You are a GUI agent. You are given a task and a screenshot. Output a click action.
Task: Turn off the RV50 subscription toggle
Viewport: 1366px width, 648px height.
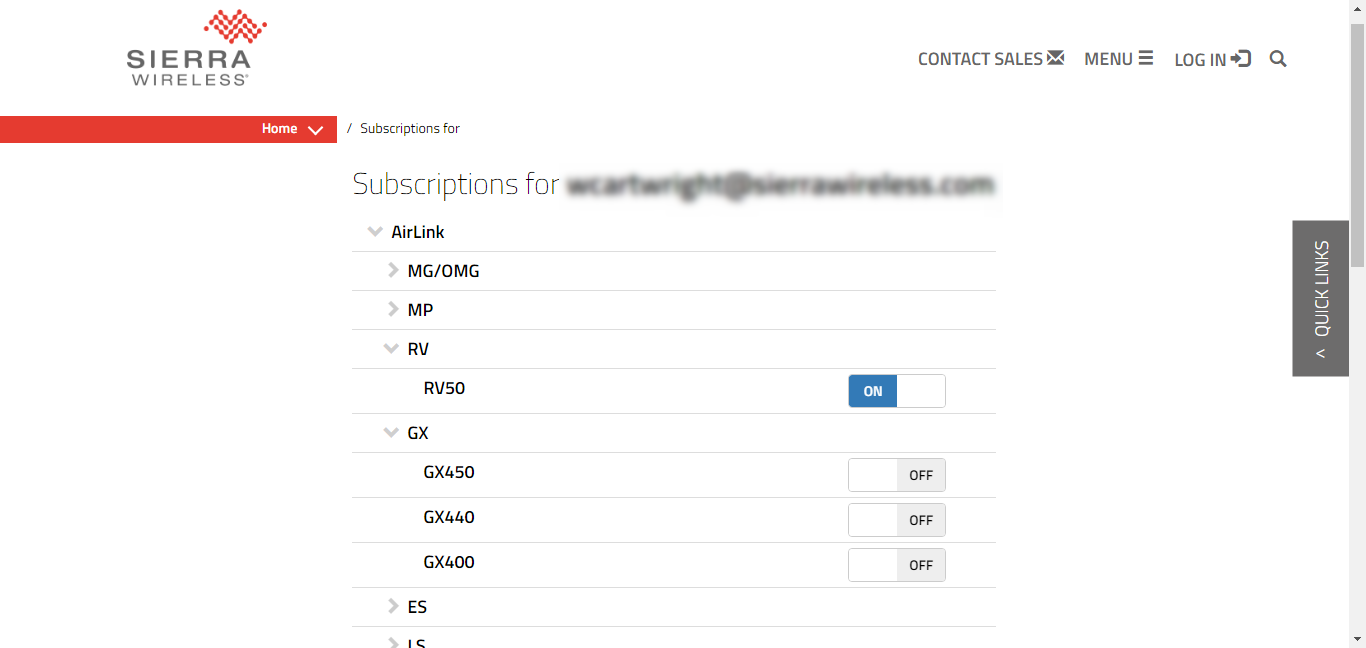point(896,391)
